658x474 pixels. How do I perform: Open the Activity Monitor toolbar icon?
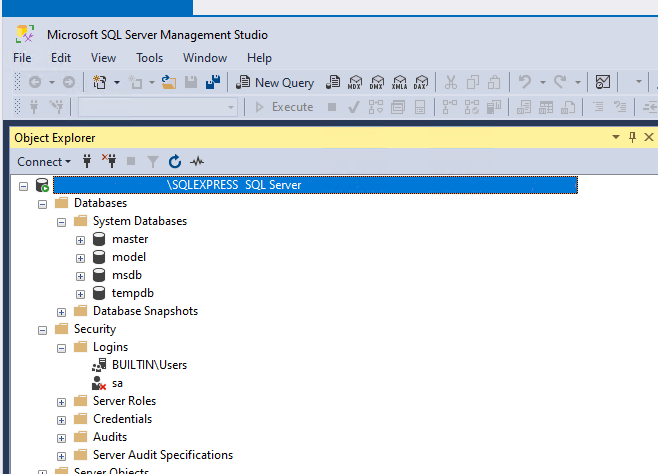[x=603, y=82]
